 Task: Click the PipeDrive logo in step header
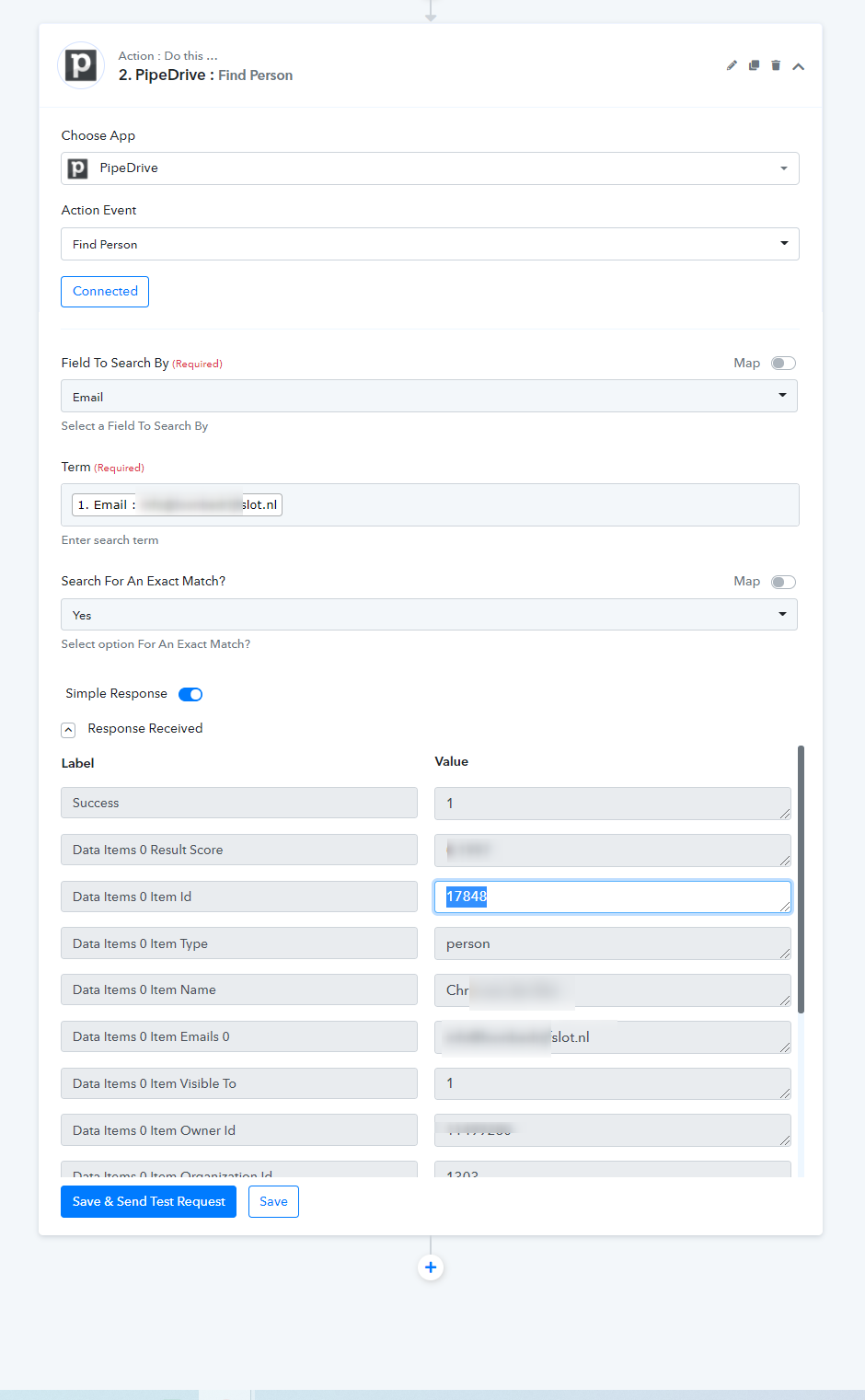[81, 65]
